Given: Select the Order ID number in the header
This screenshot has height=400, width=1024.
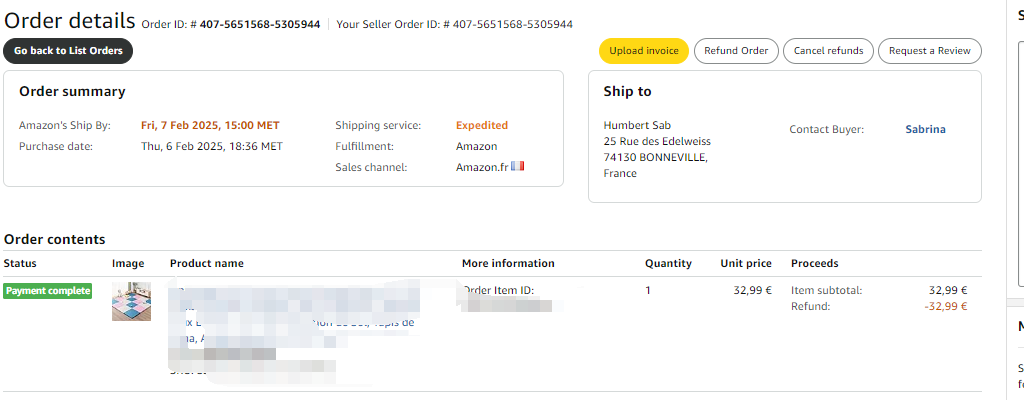Looking at the screenshot, I should pos(260,24).
